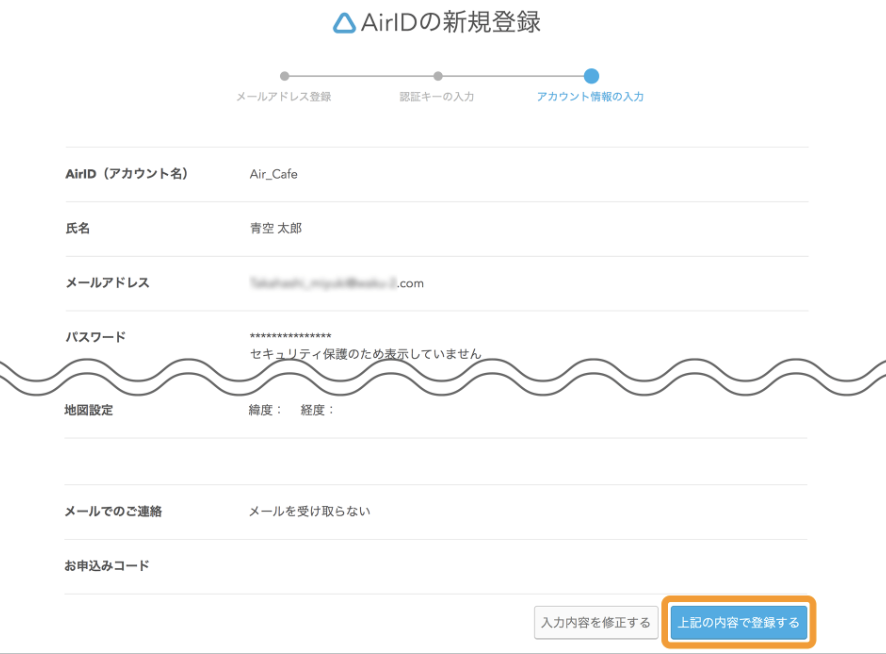886x654 pixels.
Task: Click the 氏名 label
Action: (77, 228)
